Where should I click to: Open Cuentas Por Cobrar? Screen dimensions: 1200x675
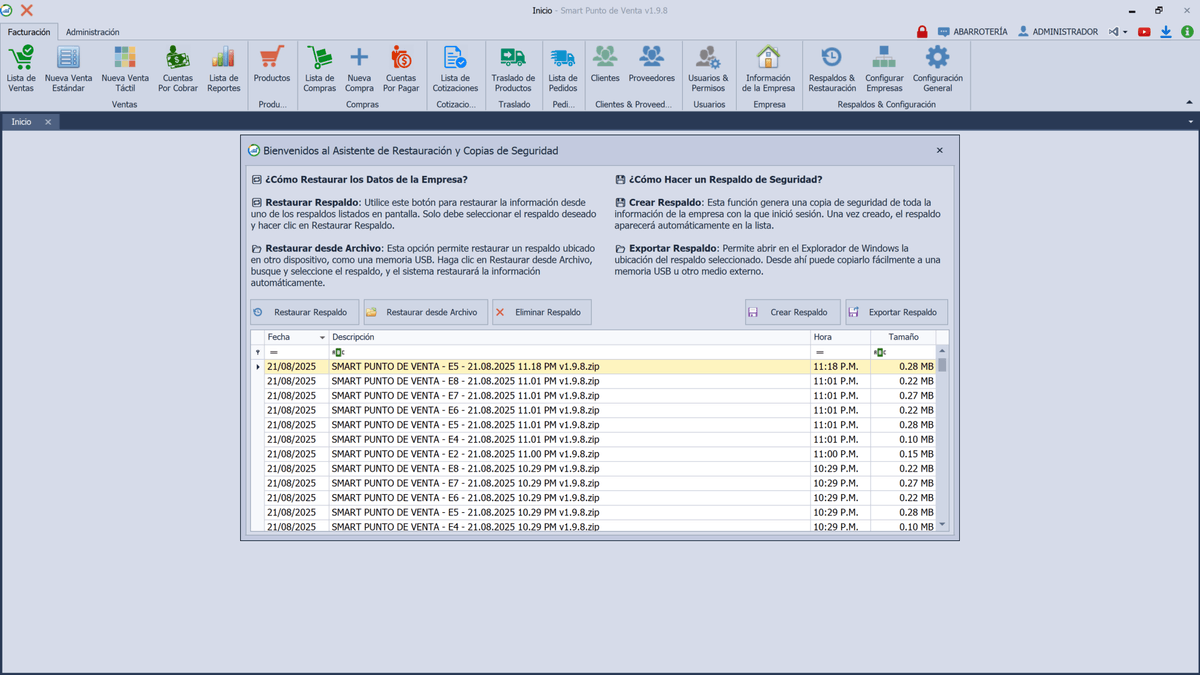pos(178,69)
